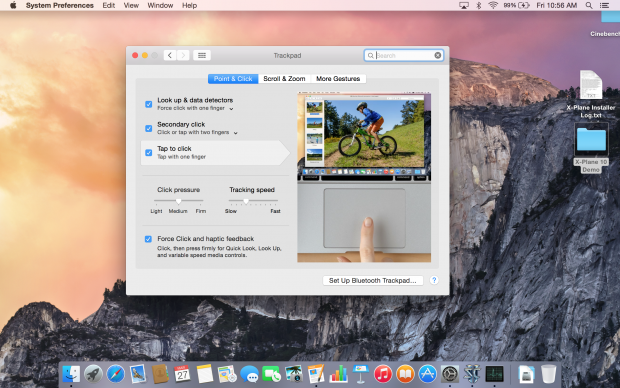
Task: Click the Tracking speed slider knob
Action: point(246,201)
